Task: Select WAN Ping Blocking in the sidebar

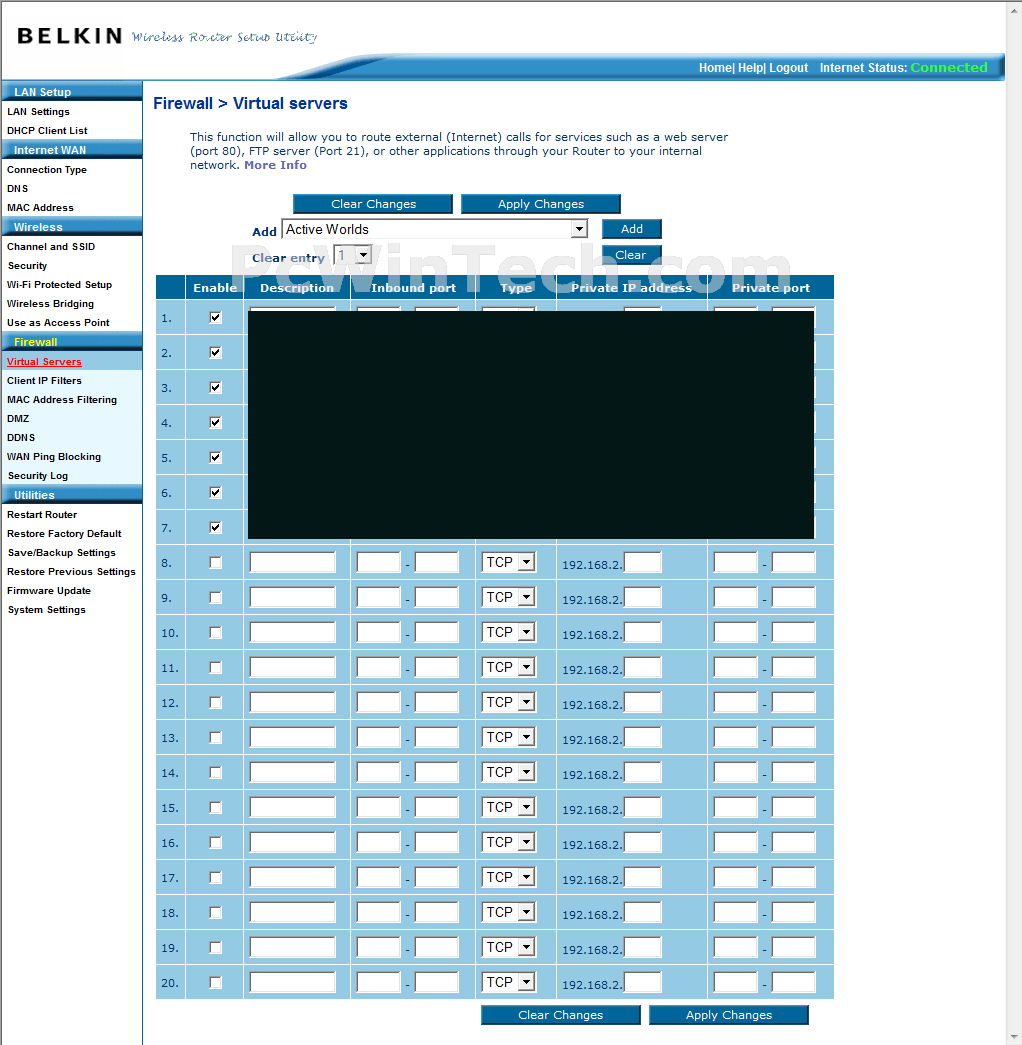Action: (x=54, y=457)
